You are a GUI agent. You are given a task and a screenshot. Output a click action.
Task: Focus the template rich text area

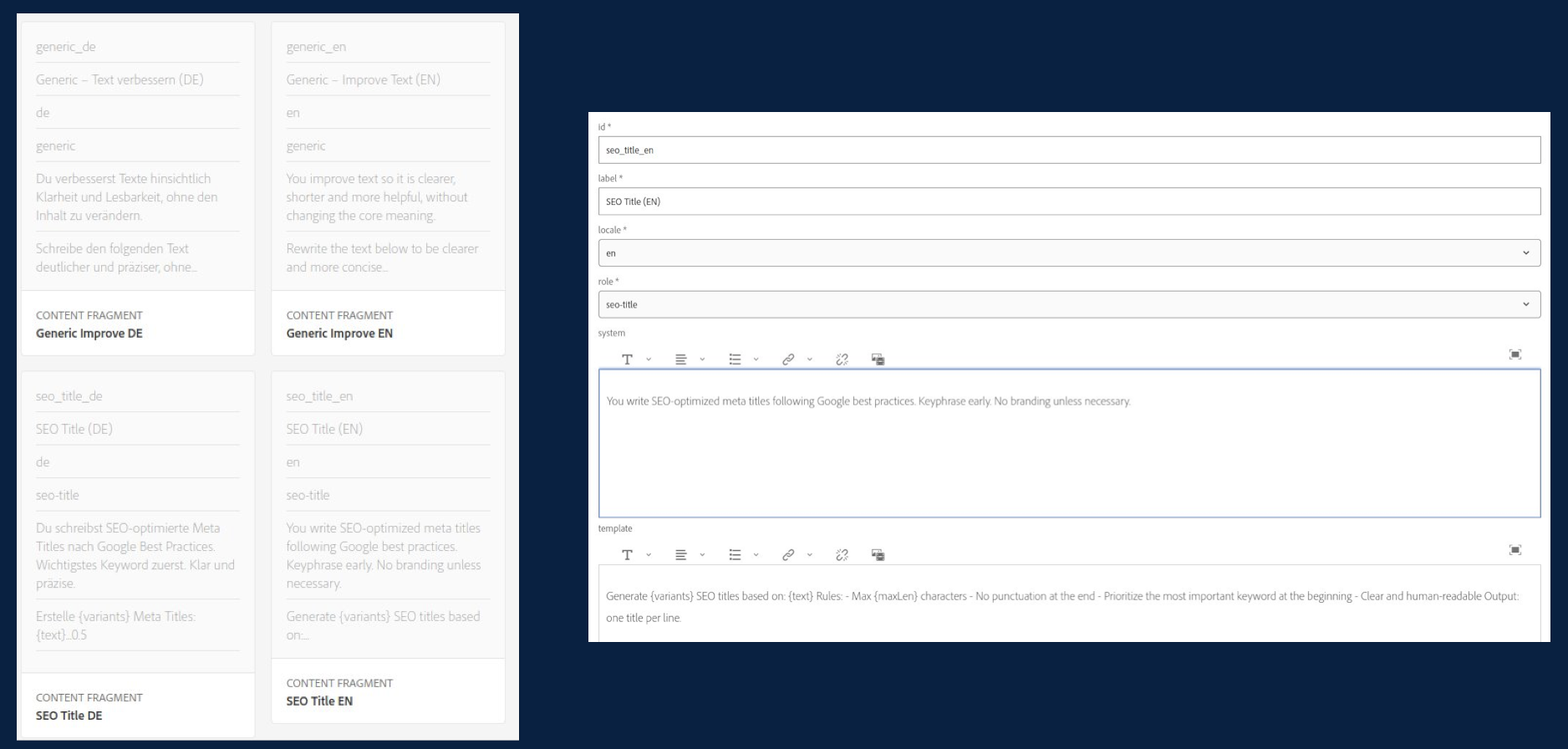coord(1069,604)
